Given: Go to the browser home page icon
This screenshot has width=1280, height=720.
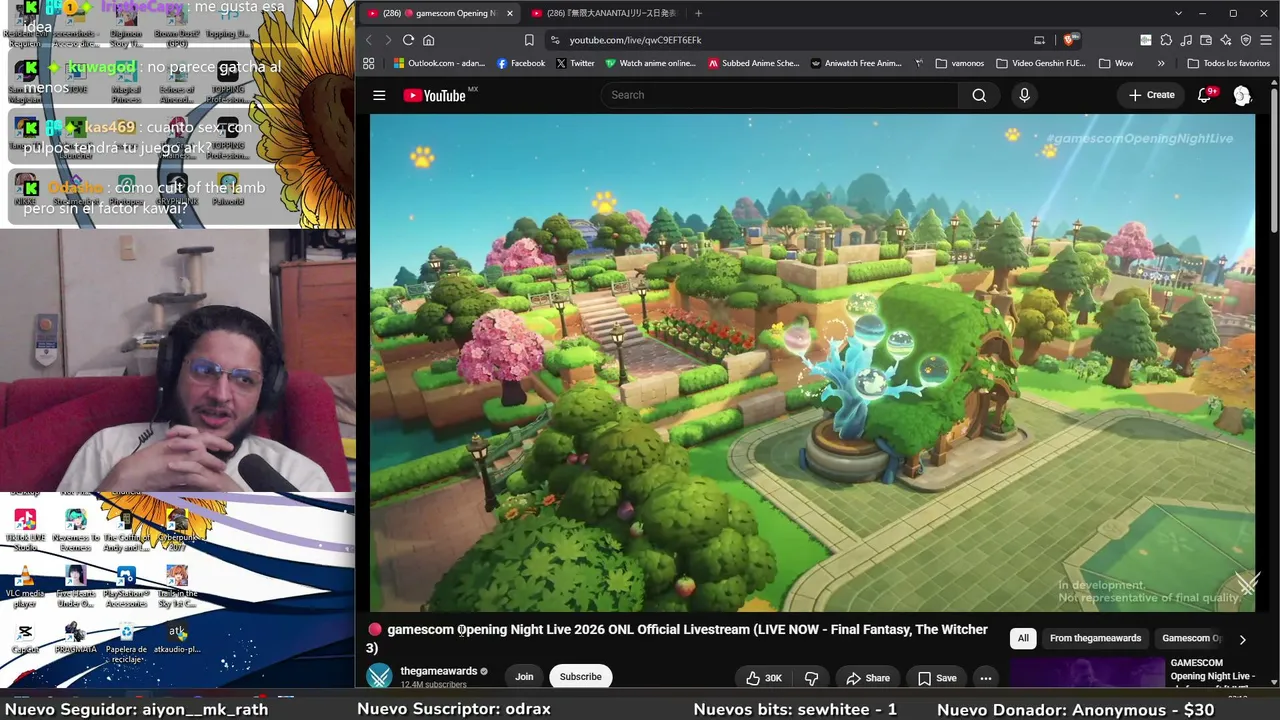Looking at the screenshot, I should (x=429, y=40).
